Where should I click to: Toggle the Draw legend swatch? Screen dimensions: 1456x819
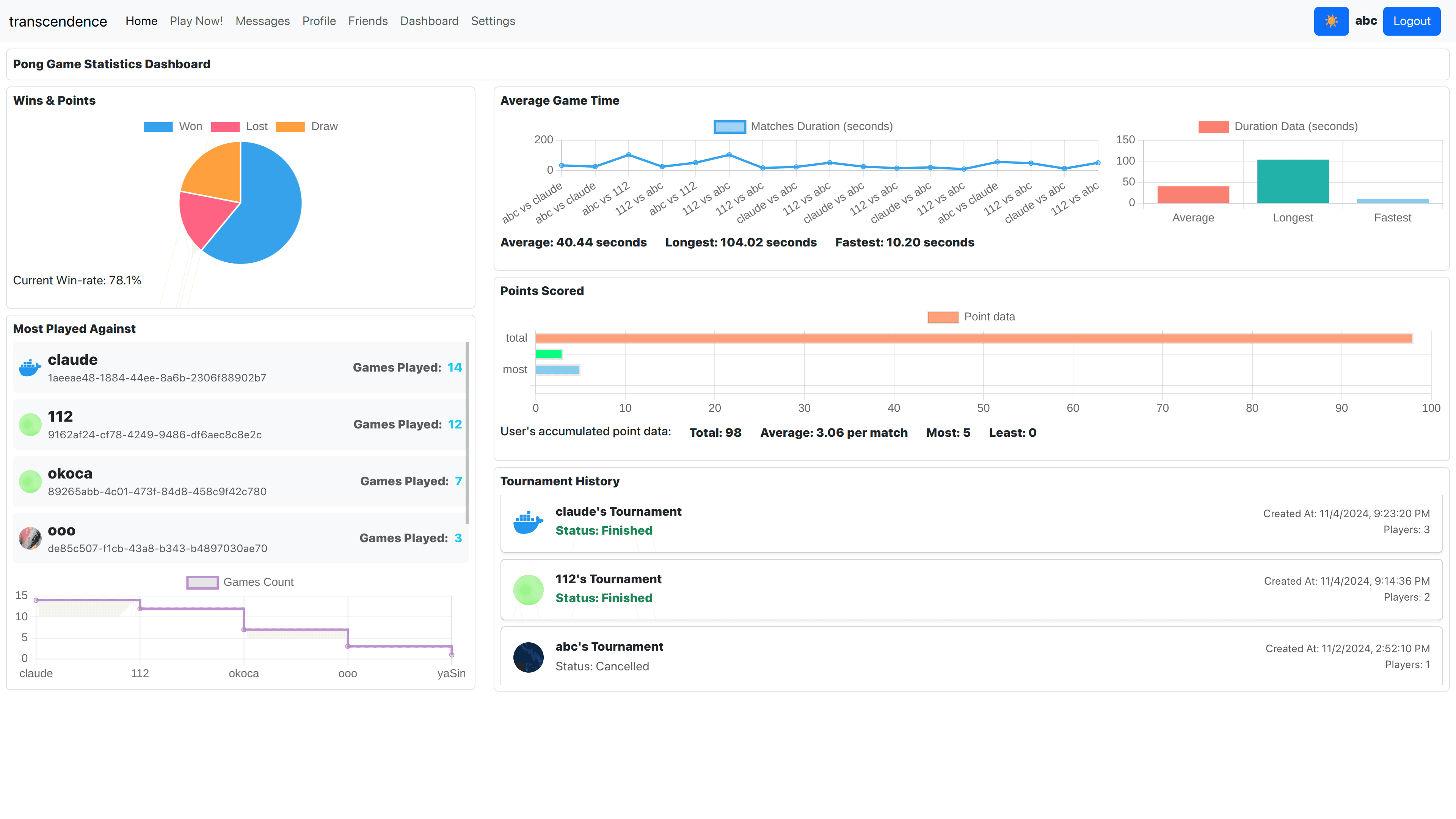[x=290, y=127]
